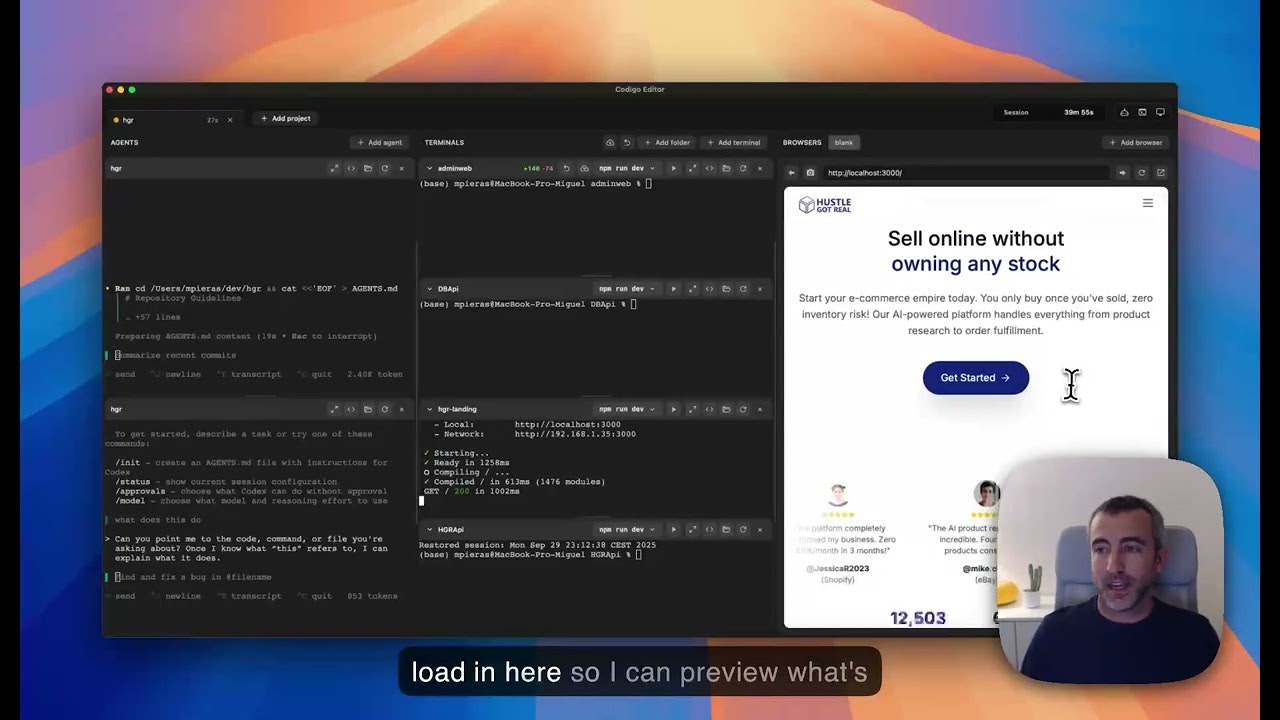
Task: Close the hgr project tab
Action: click(x=230, y=120)
